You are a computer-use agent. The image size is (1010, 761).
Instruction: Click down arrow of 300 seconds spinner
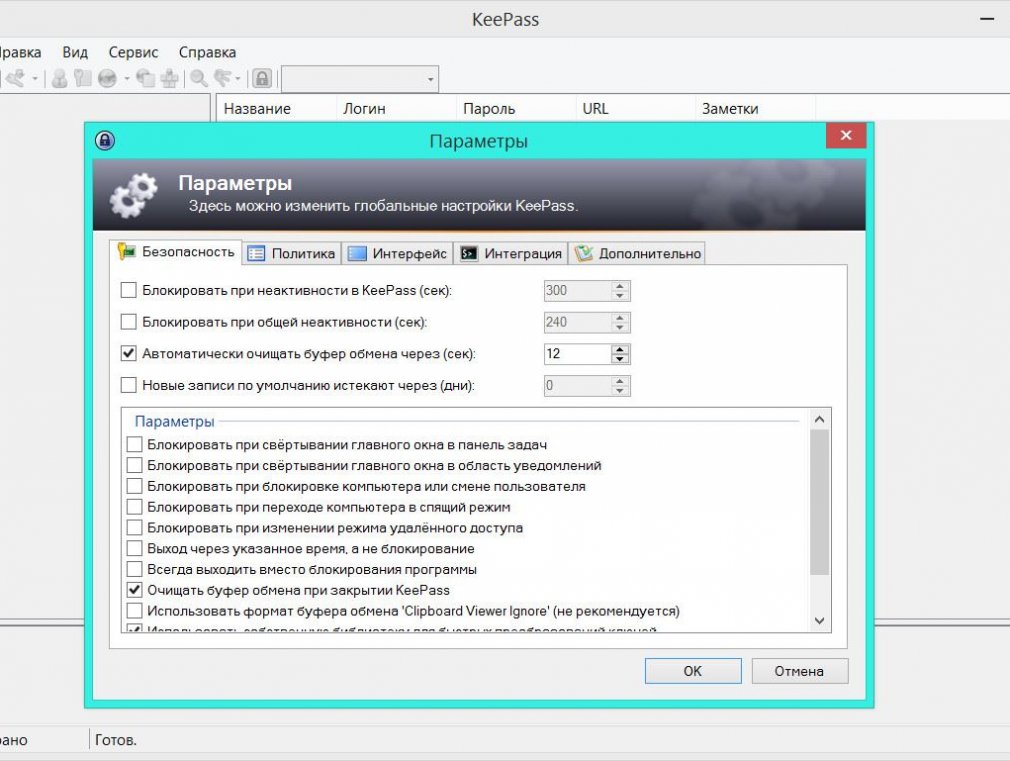pos(620,296)
